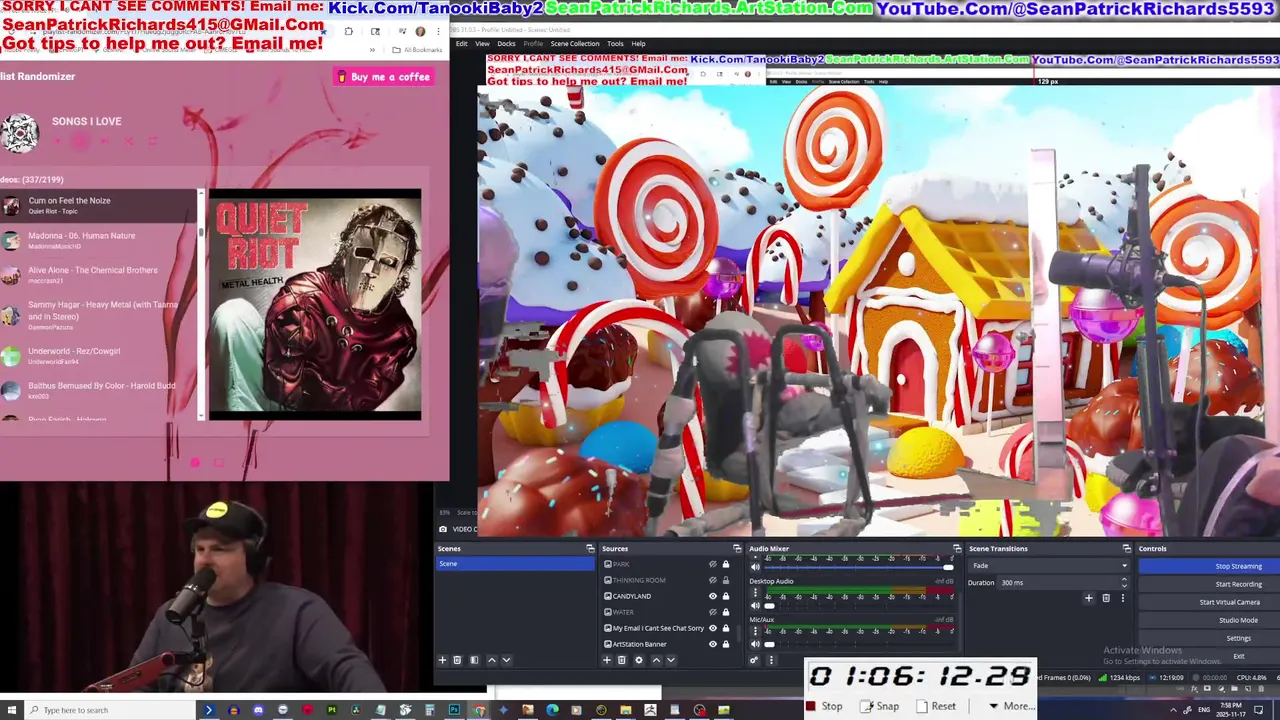
Task: Open OBS Scene Collection menu
Action: [x=575, y=44]
